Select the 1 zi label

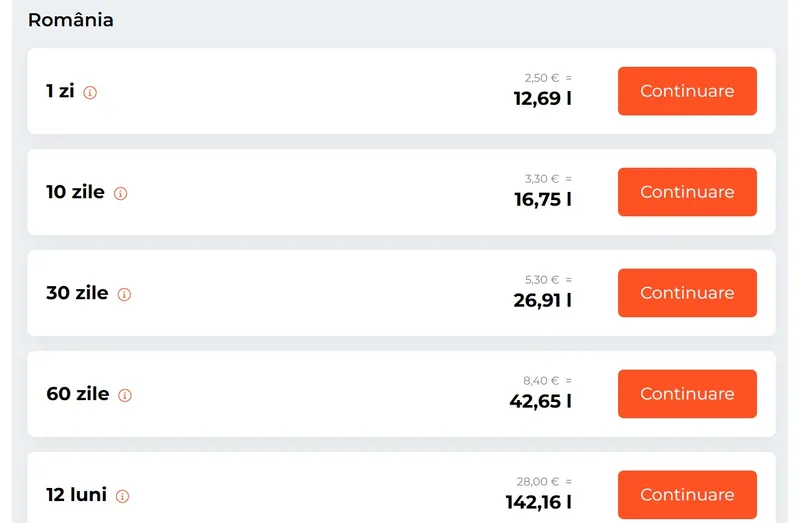click(x=60, y=91)
